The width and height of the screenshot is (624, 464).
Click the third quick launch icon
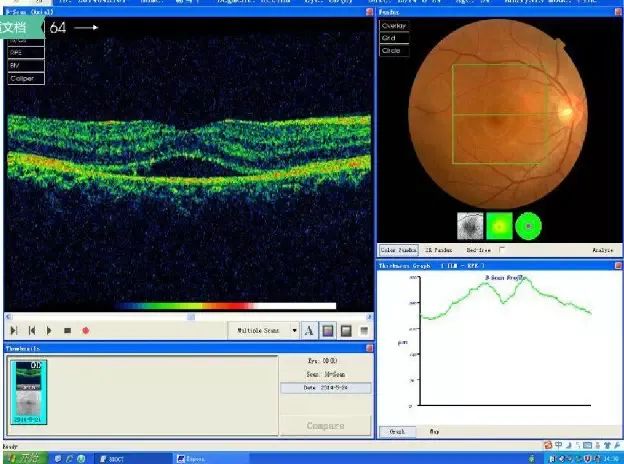pos(81,458)
